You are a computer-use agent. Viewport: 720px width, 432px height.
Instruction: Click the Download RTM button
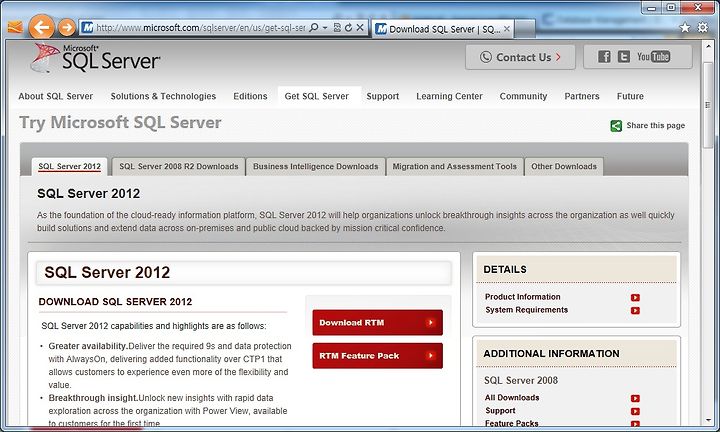(x=377, y=323)
